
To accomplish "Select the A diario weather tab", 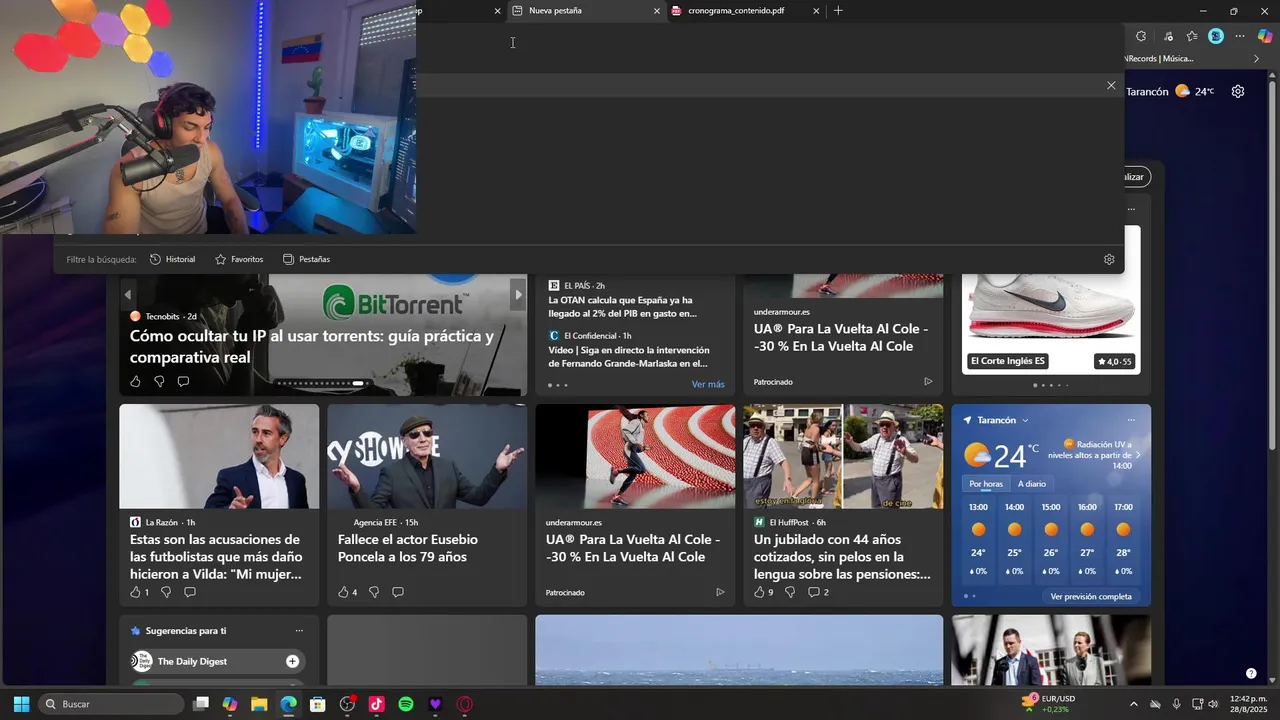I will pyautogui.click(x=1032, y=484).
